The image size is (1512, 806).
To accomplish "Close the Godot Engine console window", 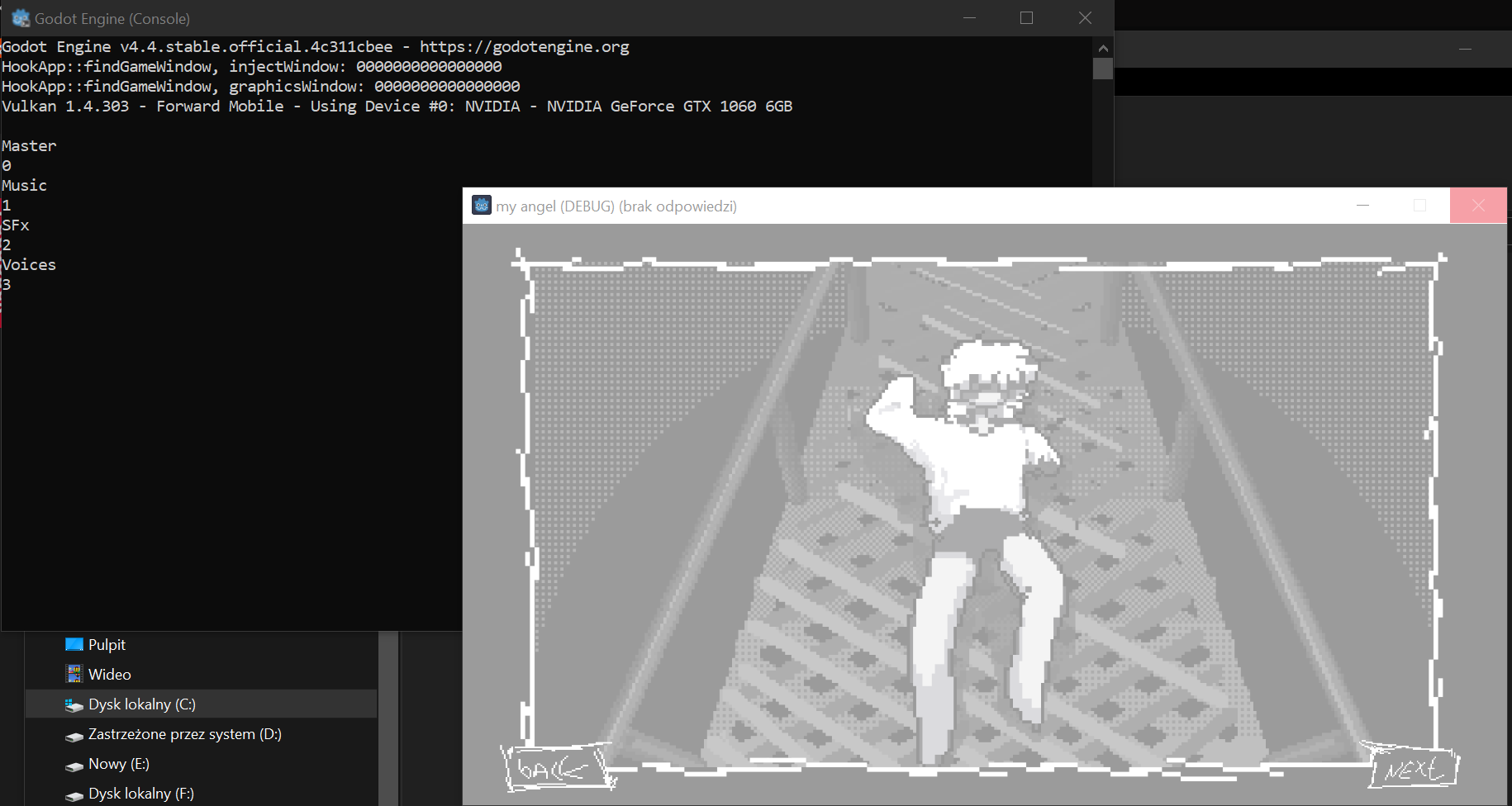I will click(1085, 18).
